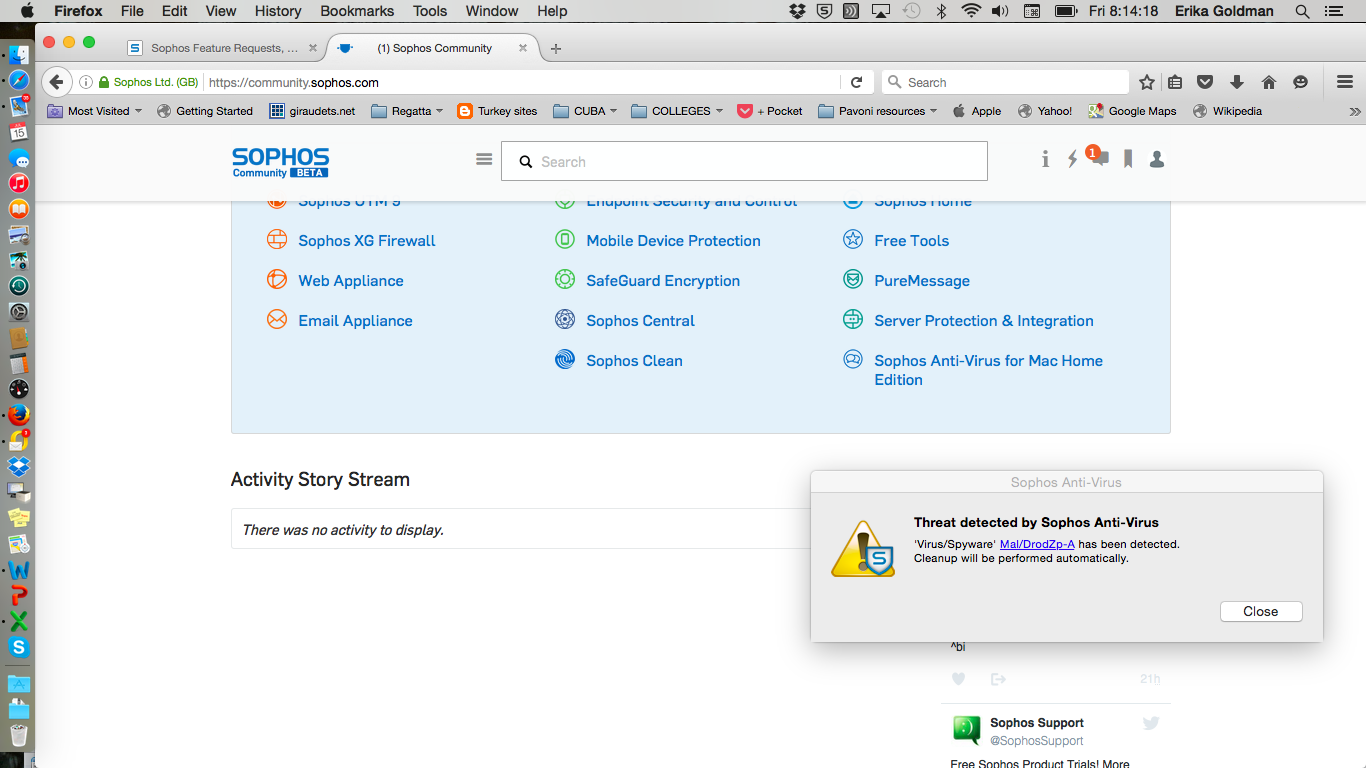
Task: Open the Firefox Hello smiley icon
Action: click(x=1300, y=82)
